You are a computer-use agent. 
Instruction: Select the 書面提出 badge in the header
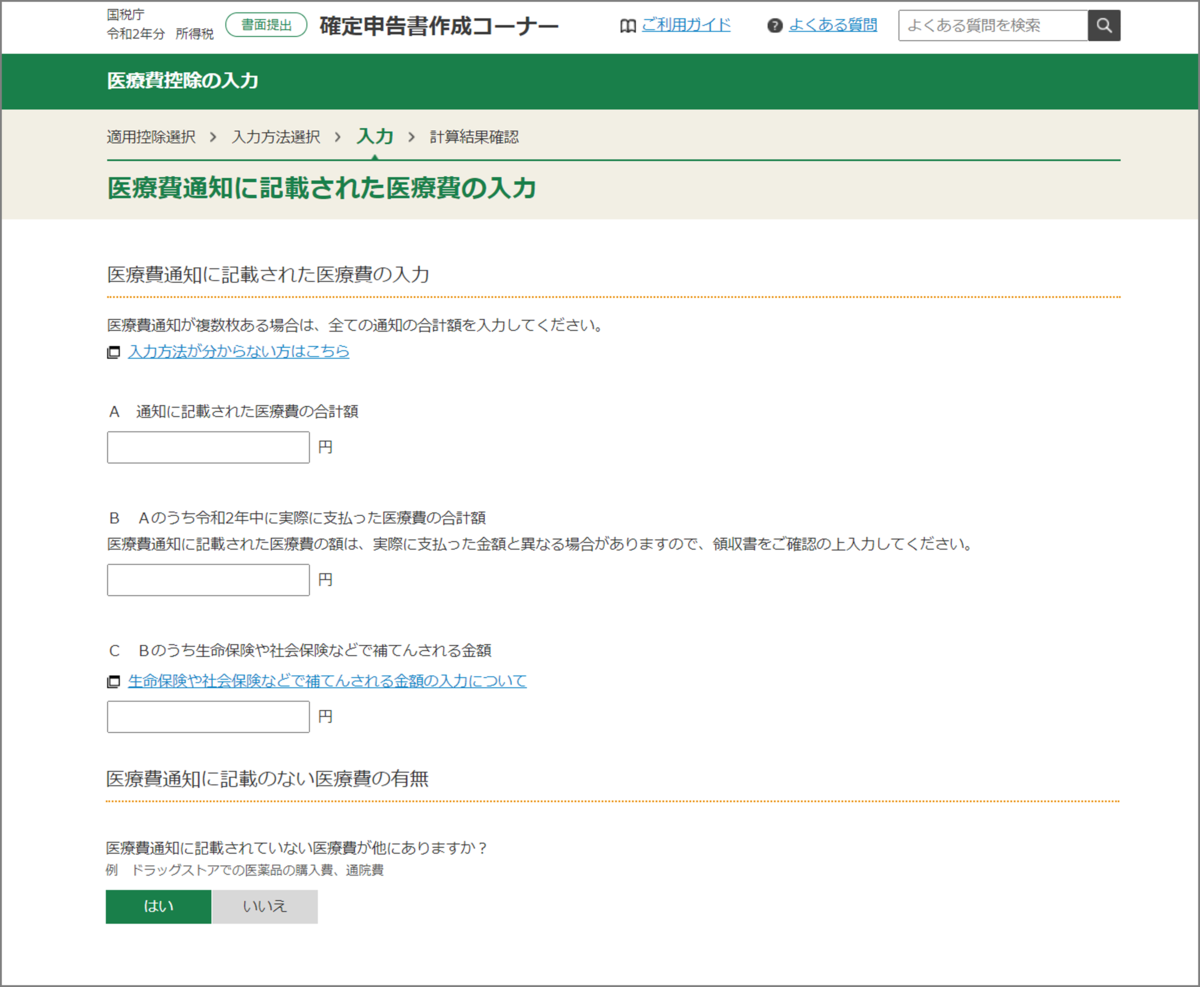click(x=265, y=25)
